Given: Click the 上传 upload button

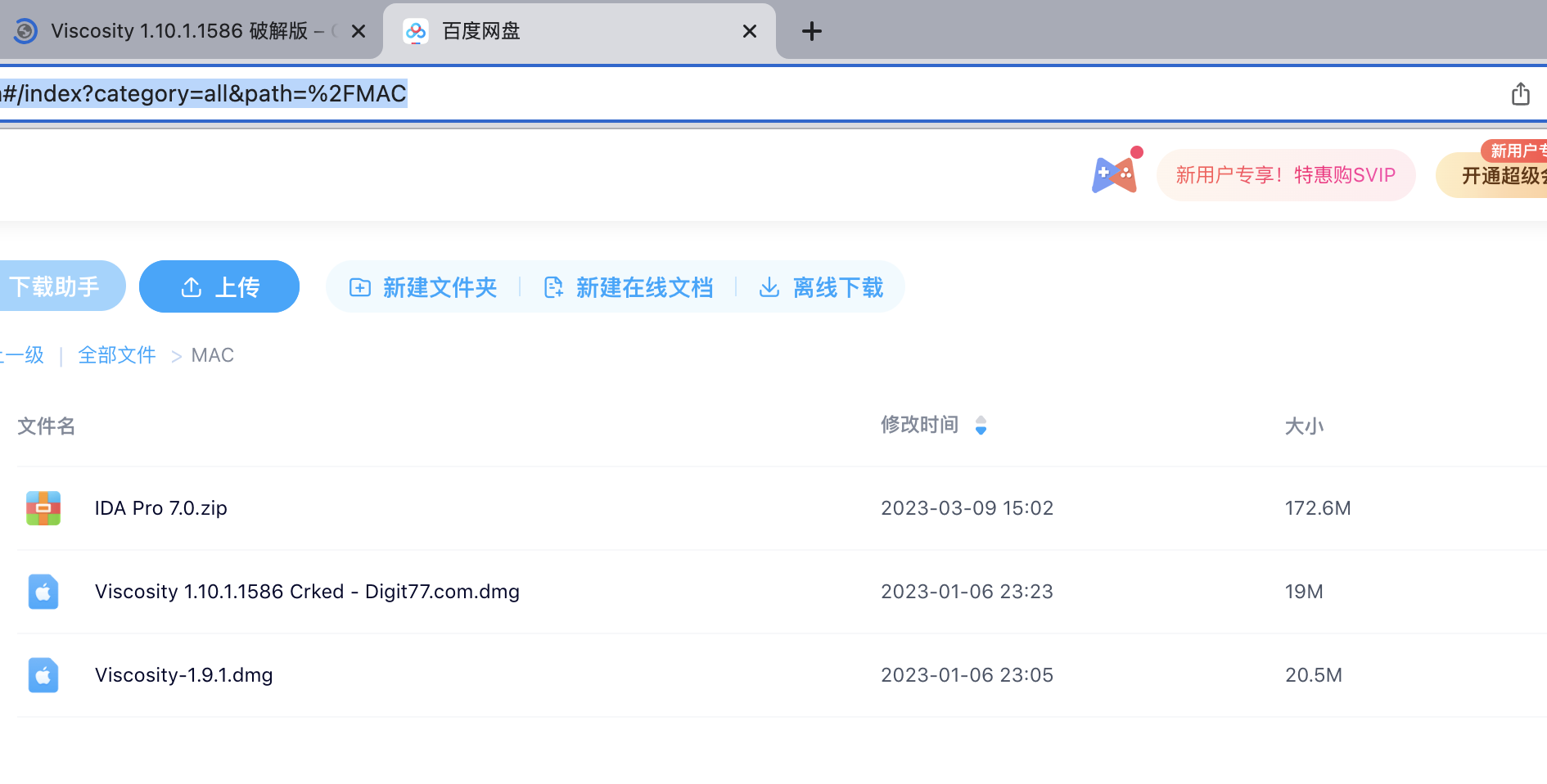Looking at the screenshot, I should point(219,287).
